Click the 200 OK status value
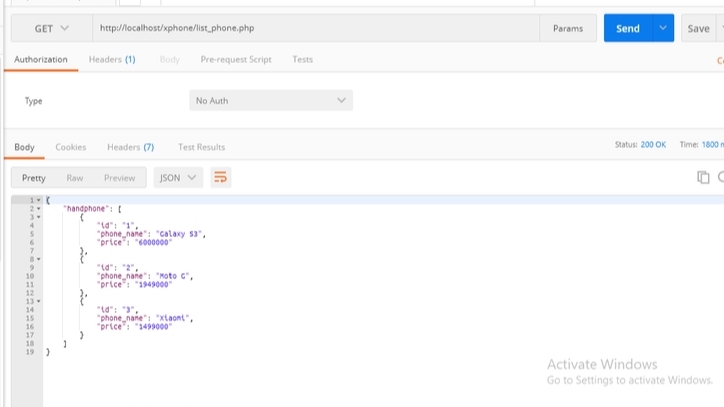Screen dimensions: 724x407 [x=653, y=145]
